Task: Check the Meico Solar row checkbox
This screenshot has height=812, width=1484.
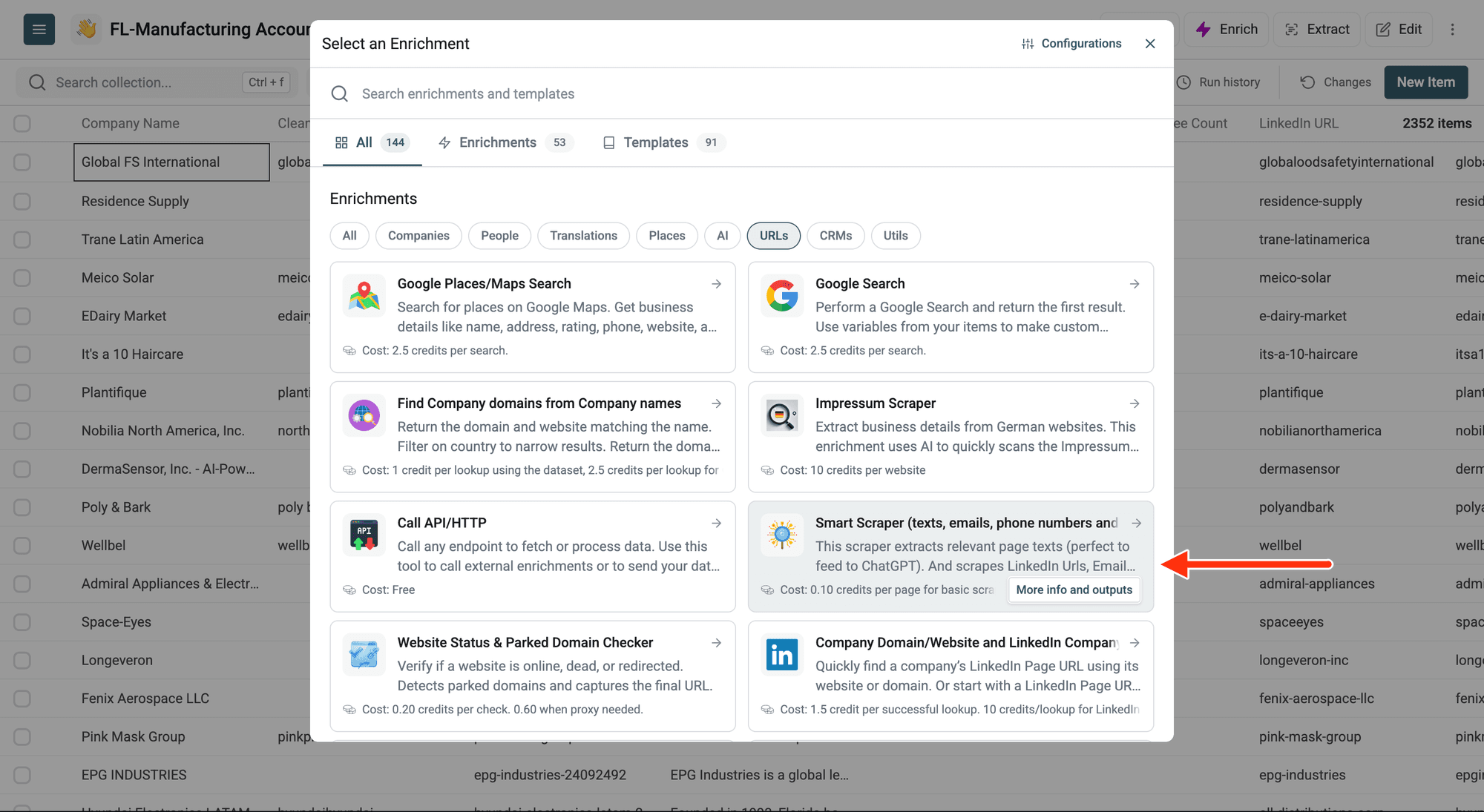Action: 22,277
